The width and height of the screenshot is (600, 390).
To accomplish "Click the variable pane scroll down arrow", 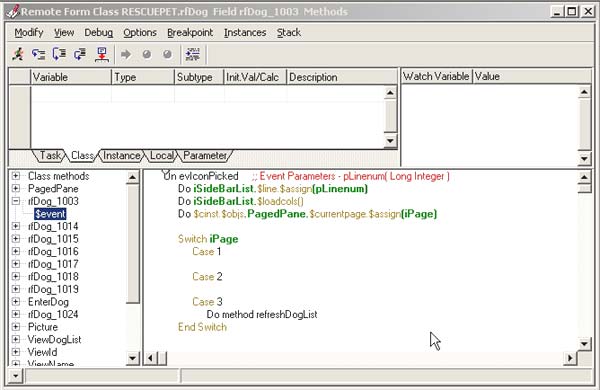I will click(390, 140).
